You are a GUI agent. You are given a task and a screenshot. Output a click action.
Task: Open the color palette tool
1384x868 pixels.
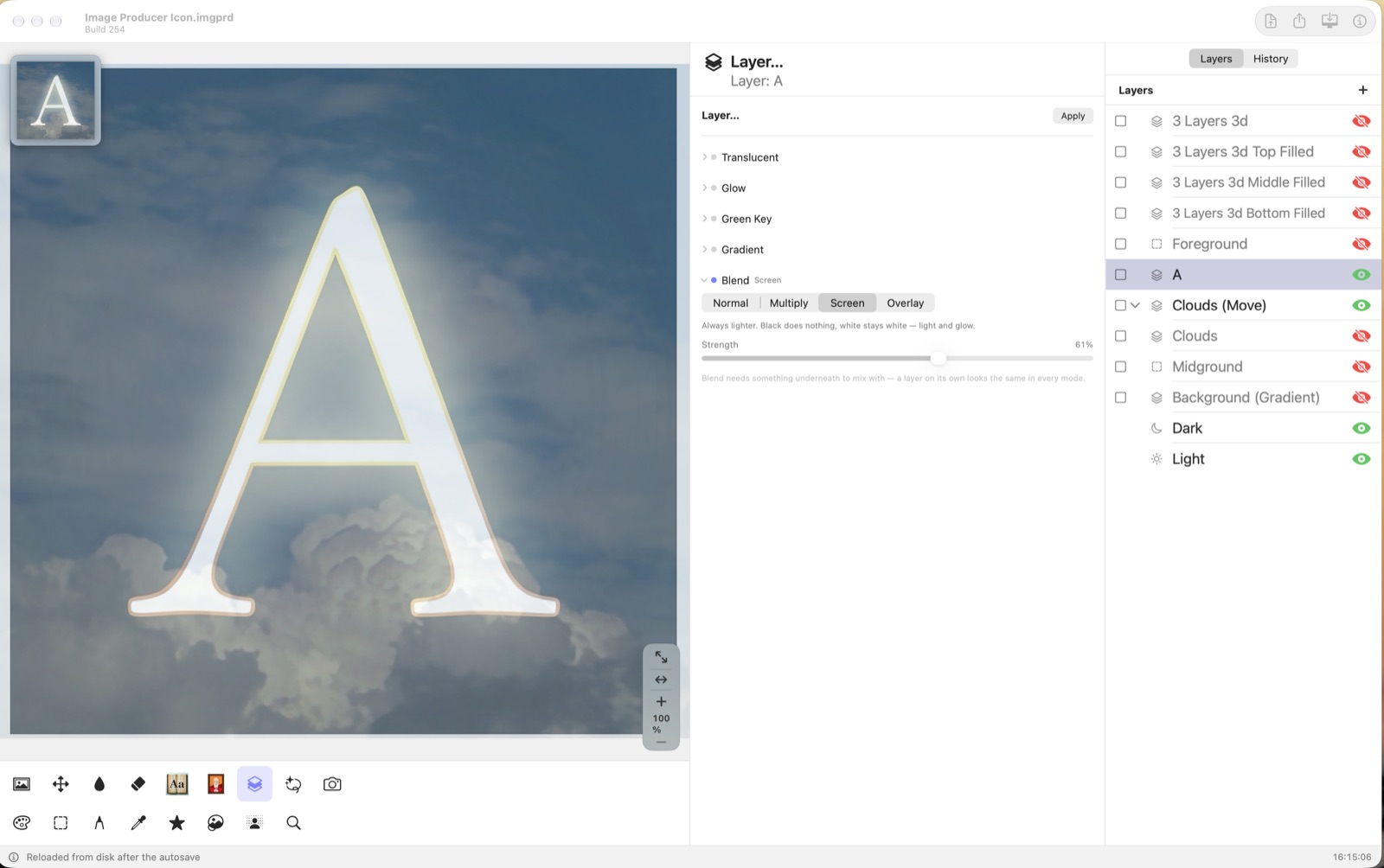tap(22, 823)
